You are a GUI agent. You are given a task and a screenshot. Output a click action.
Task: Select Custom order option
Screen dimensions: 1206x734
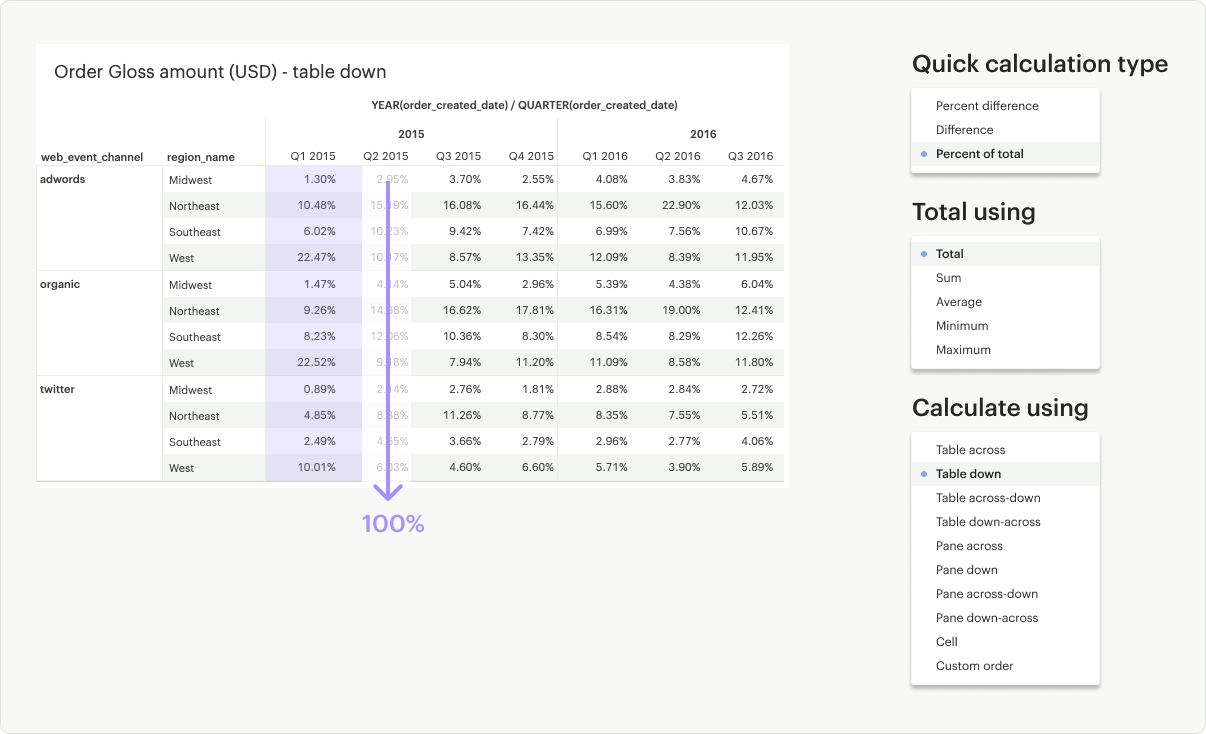[x=974, y=666]
